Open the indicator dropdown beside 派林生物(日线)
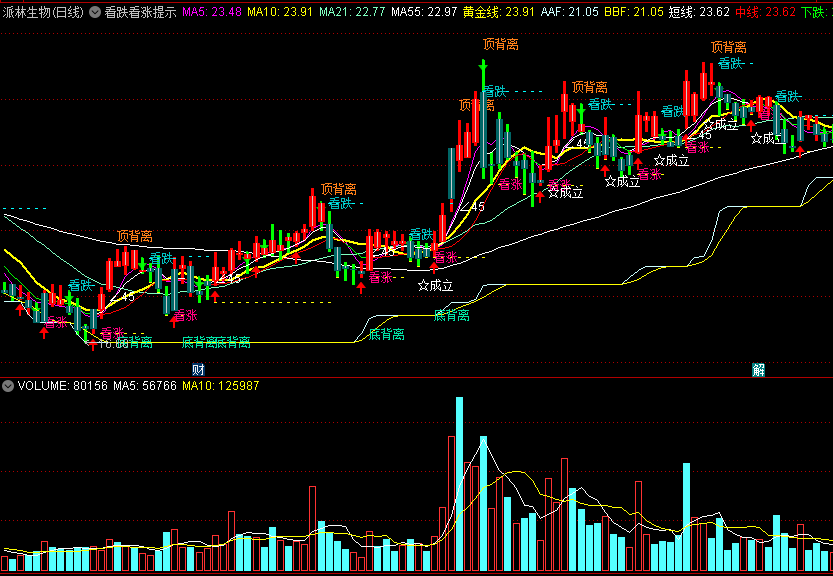Image resolution: width=833 pixels, height=576 pixels. click(x=95, y=12)
